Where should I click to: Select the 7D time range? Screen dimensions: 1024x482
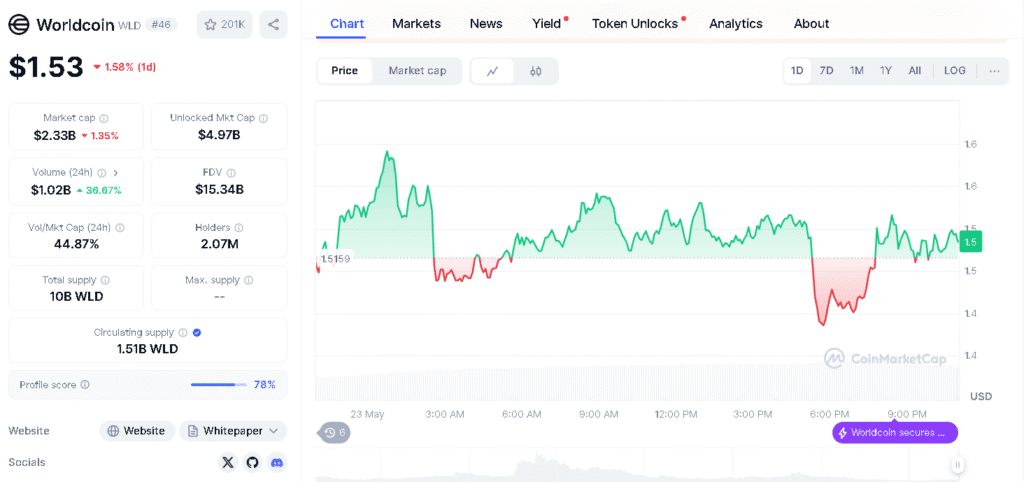[826, 71]
